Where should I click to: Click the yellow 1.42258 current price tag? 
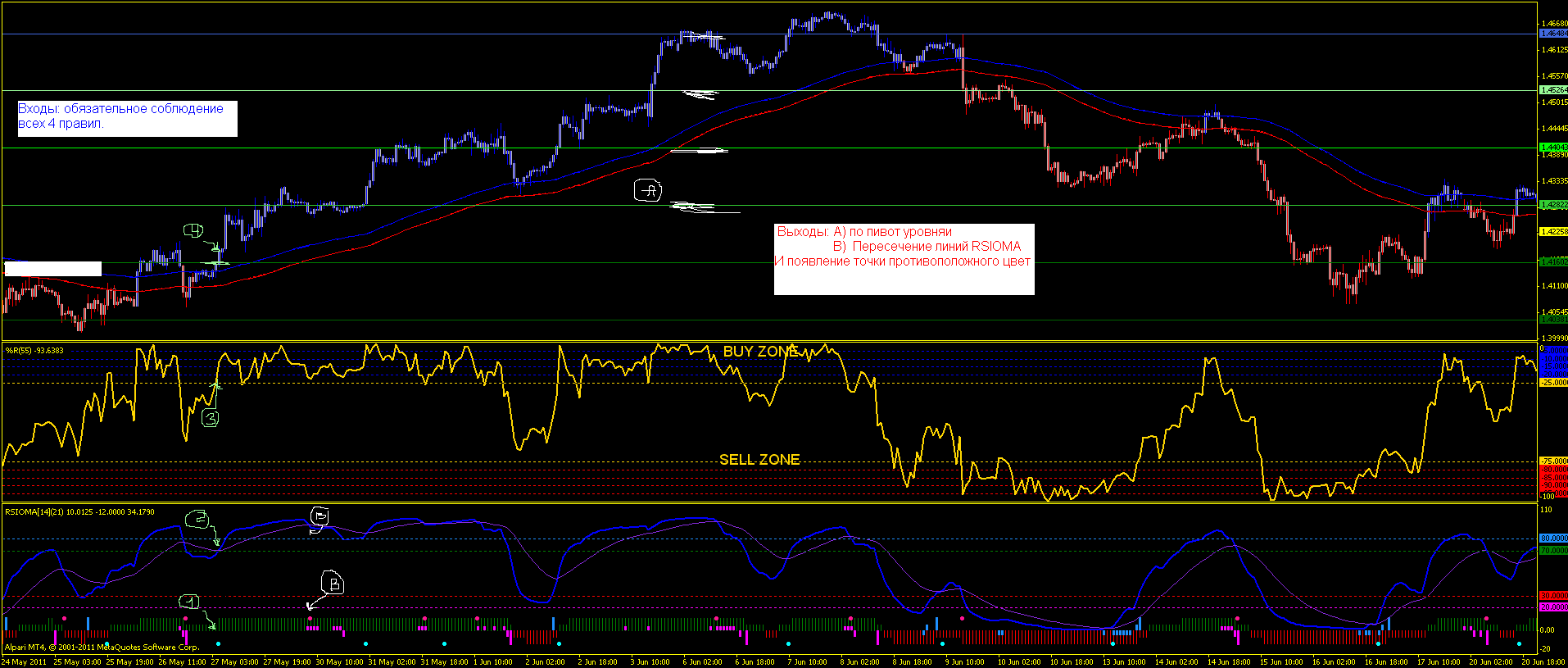(1554, 232)
